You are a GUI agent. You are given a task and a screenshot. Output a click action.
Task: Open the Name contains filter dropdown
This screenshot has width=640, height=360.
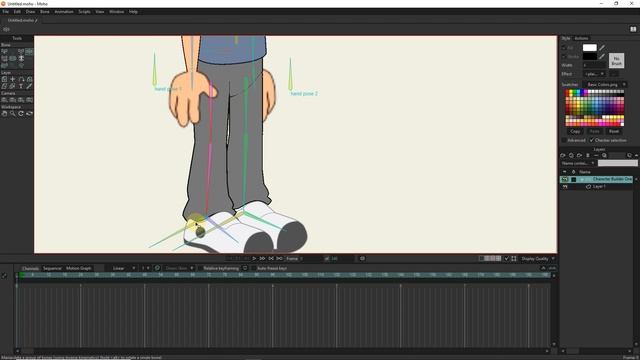click(578, 163)
